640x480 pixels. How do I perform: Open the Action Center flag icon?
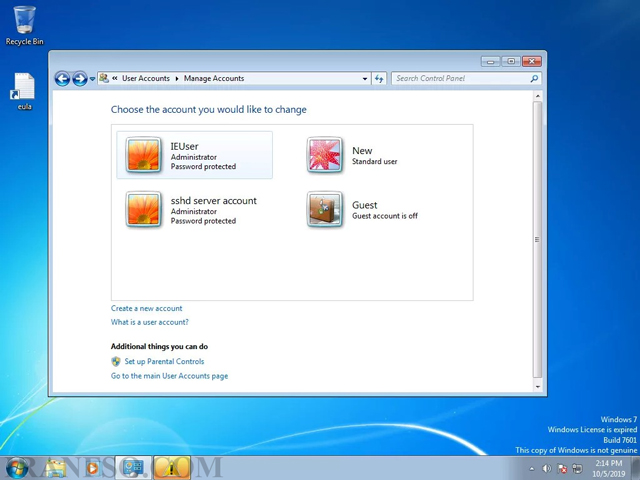[x=562, y=469]
